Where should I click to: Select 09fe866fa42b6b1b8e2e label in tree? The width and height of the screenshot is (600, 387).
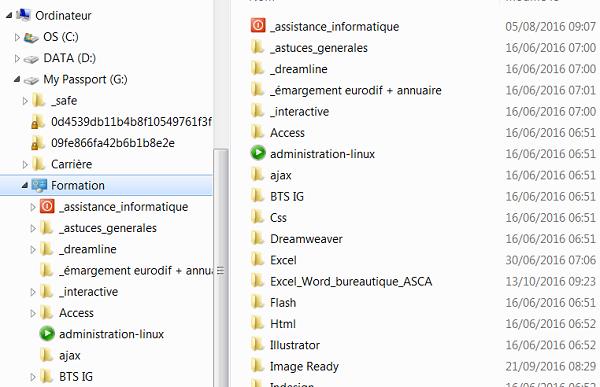[113, 143]
